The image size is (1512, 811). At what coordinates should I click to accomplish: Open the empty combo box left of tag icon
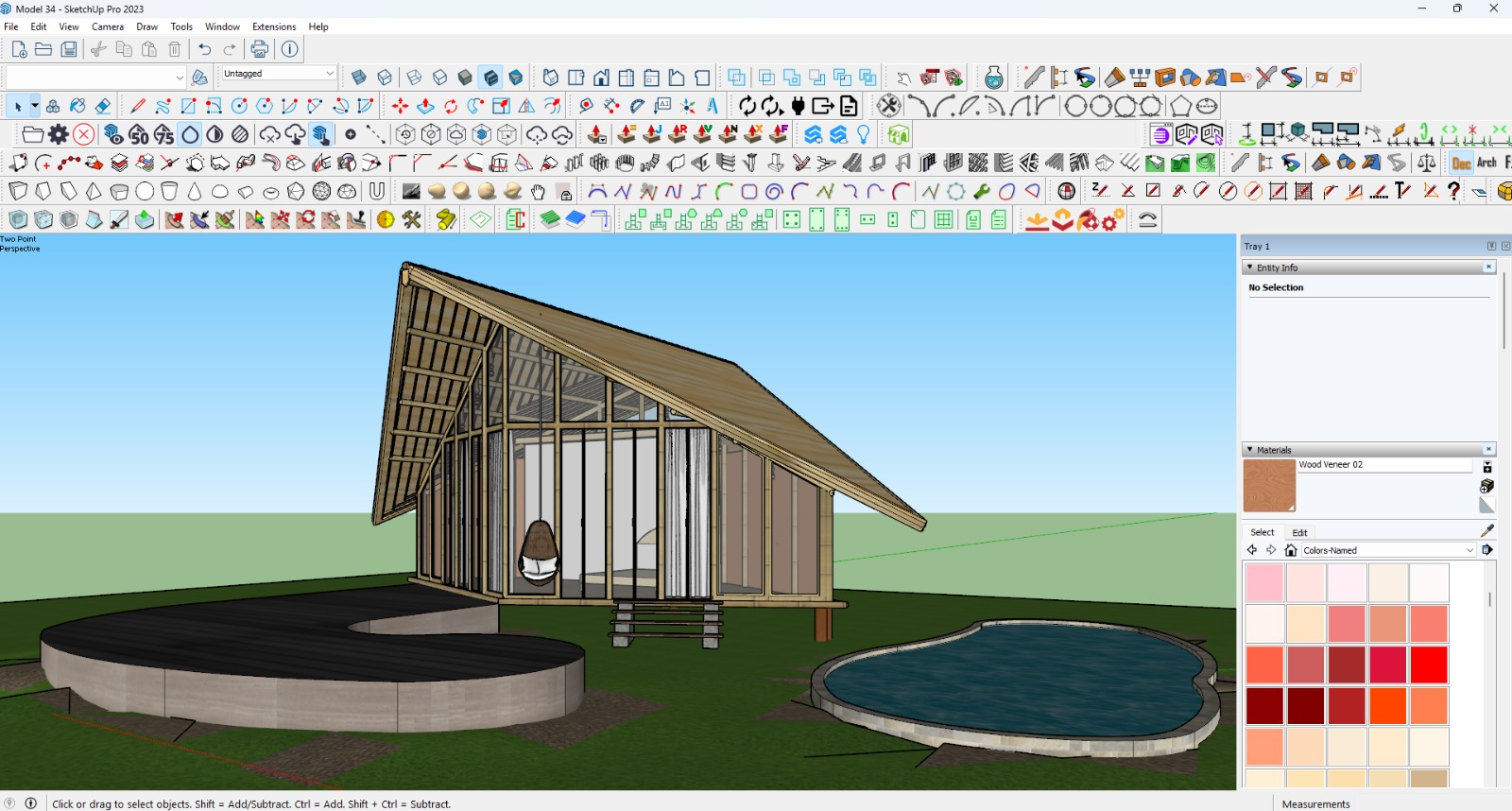point(96,78)
